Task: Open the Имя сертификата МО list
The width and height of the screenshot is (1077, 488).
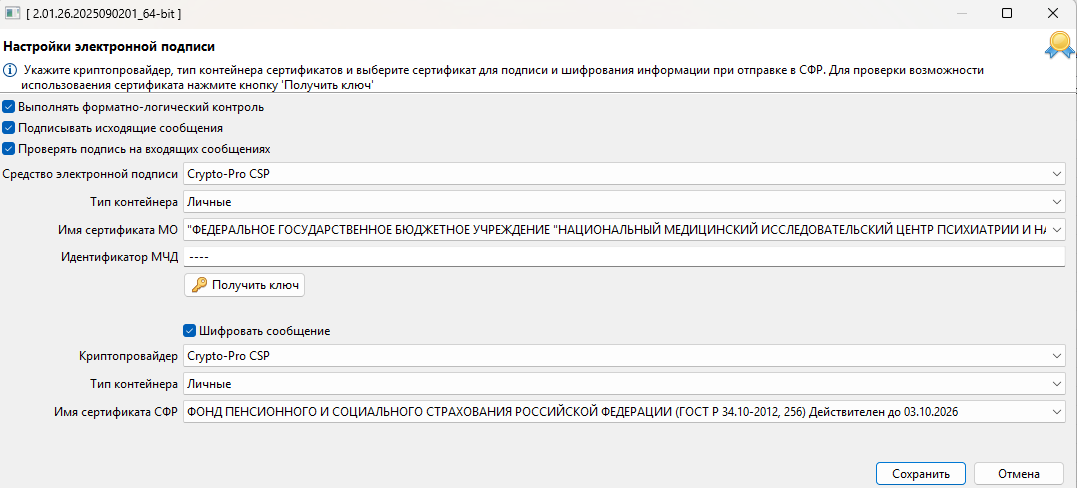Action: (x=1058, y=230)
